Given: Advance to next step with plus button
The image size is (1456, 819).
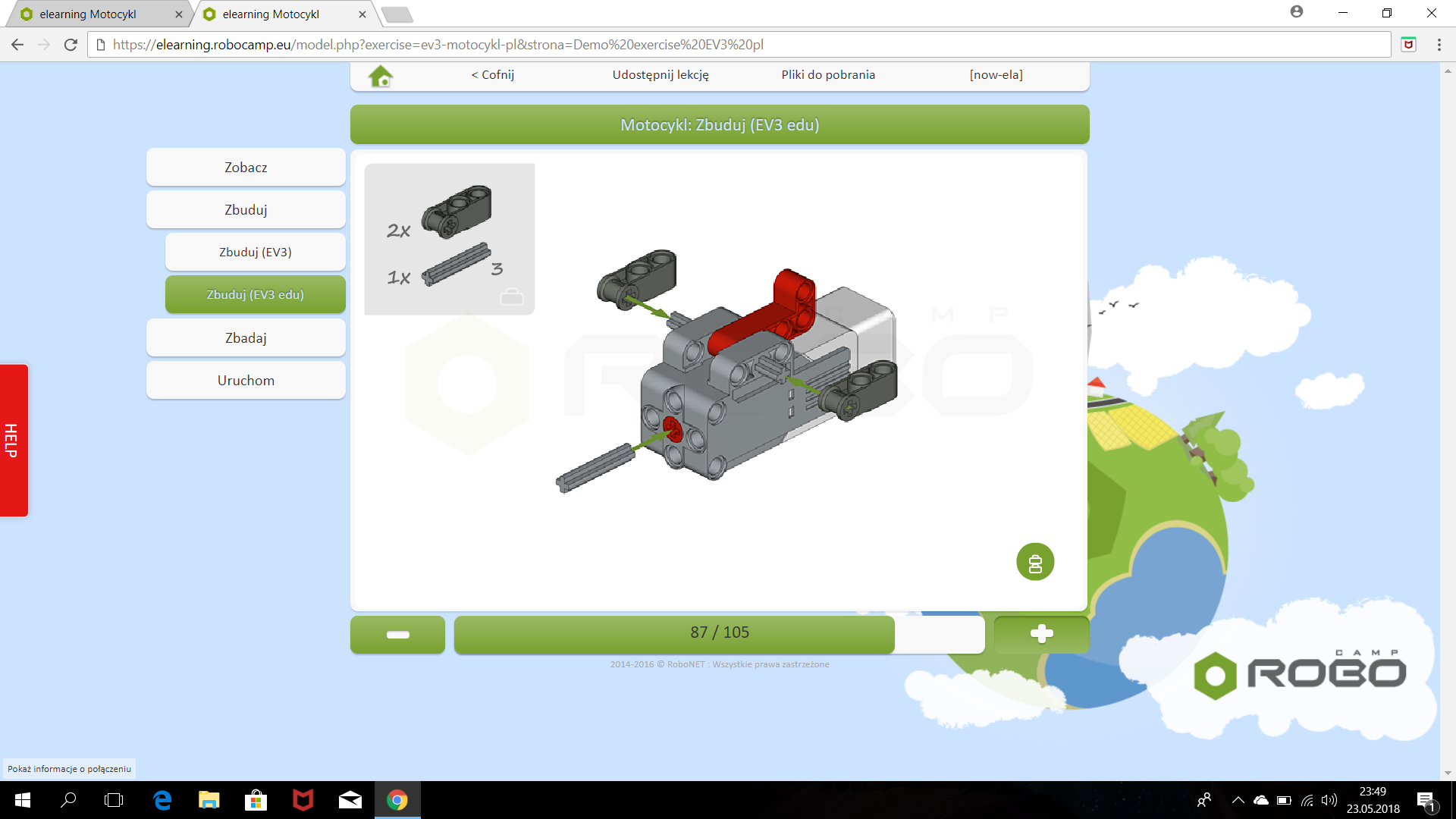Looking at the screenshot, I should point(1041,634).
